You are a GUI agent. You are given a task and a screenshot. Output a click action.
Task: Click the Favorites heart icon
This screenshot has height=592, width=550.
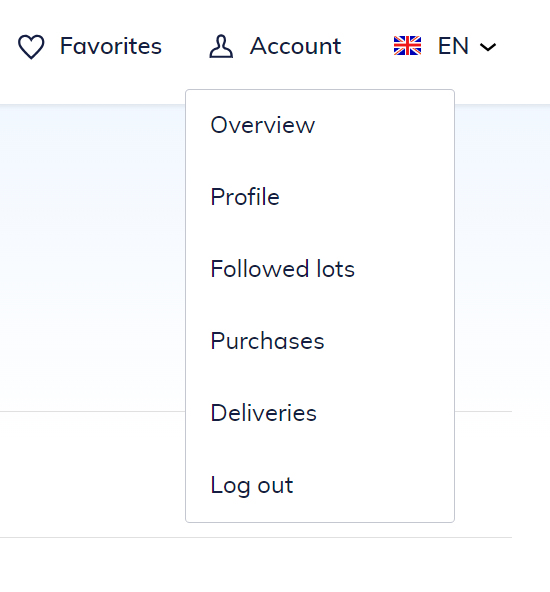click(x=31, y=47)
